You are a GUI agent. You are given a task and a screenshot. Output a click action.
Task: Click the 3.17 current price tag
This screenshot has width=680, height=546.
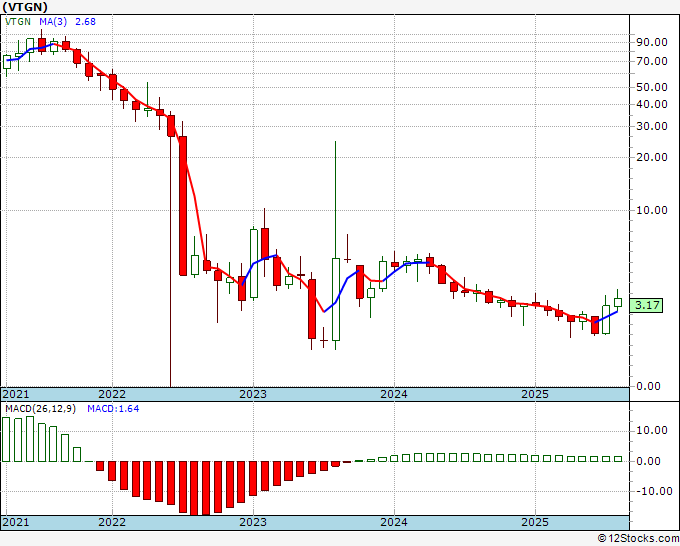pyautogui.click(x=647, y=305)
